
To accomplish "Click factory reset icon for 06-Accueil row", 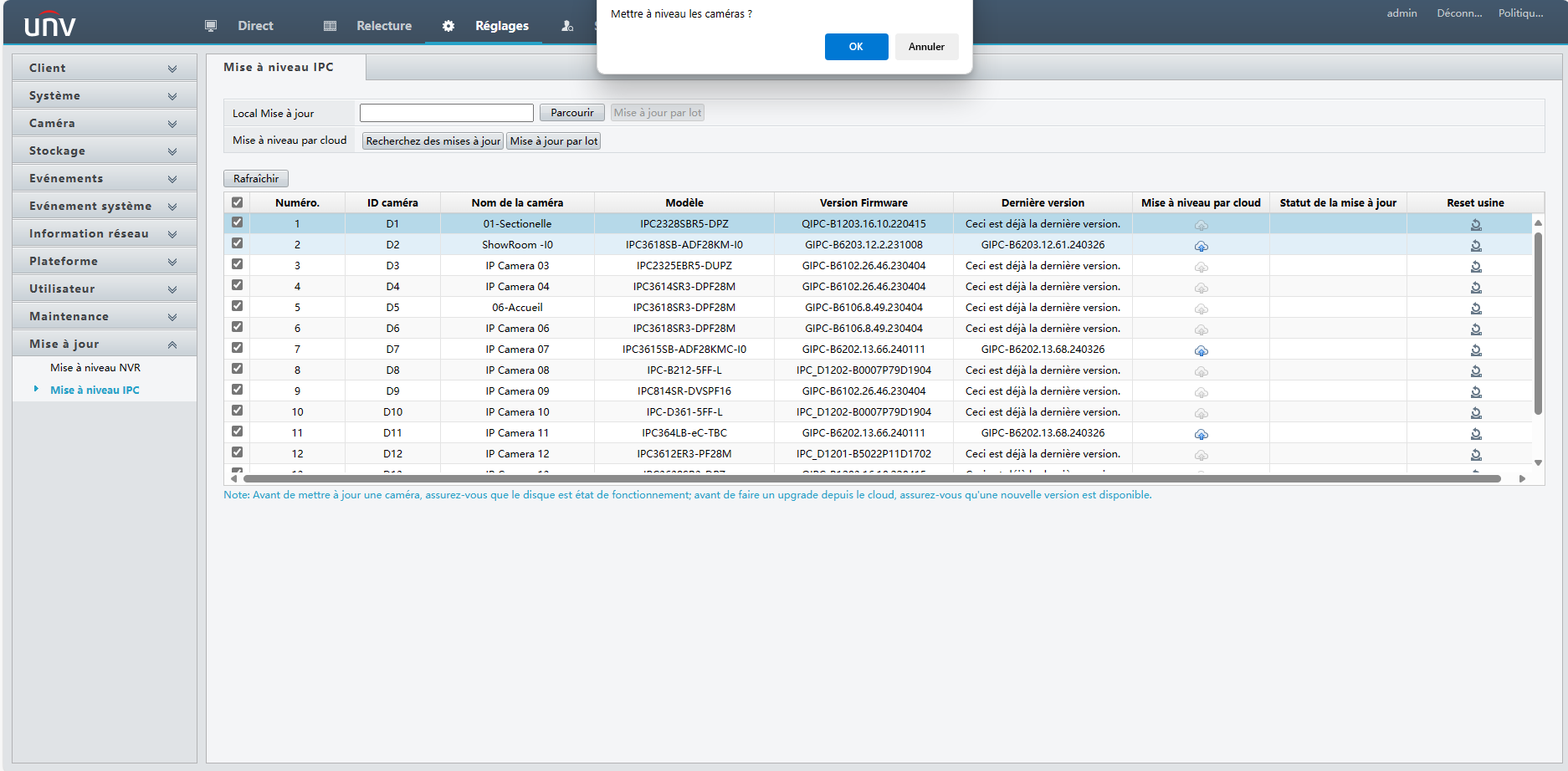I will pos(1475,308).
